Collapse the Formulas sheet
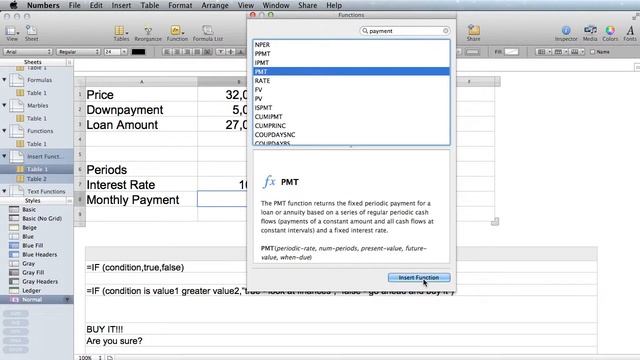The width and height of the screenshot is (640, 360). click(x=4, y=80)
